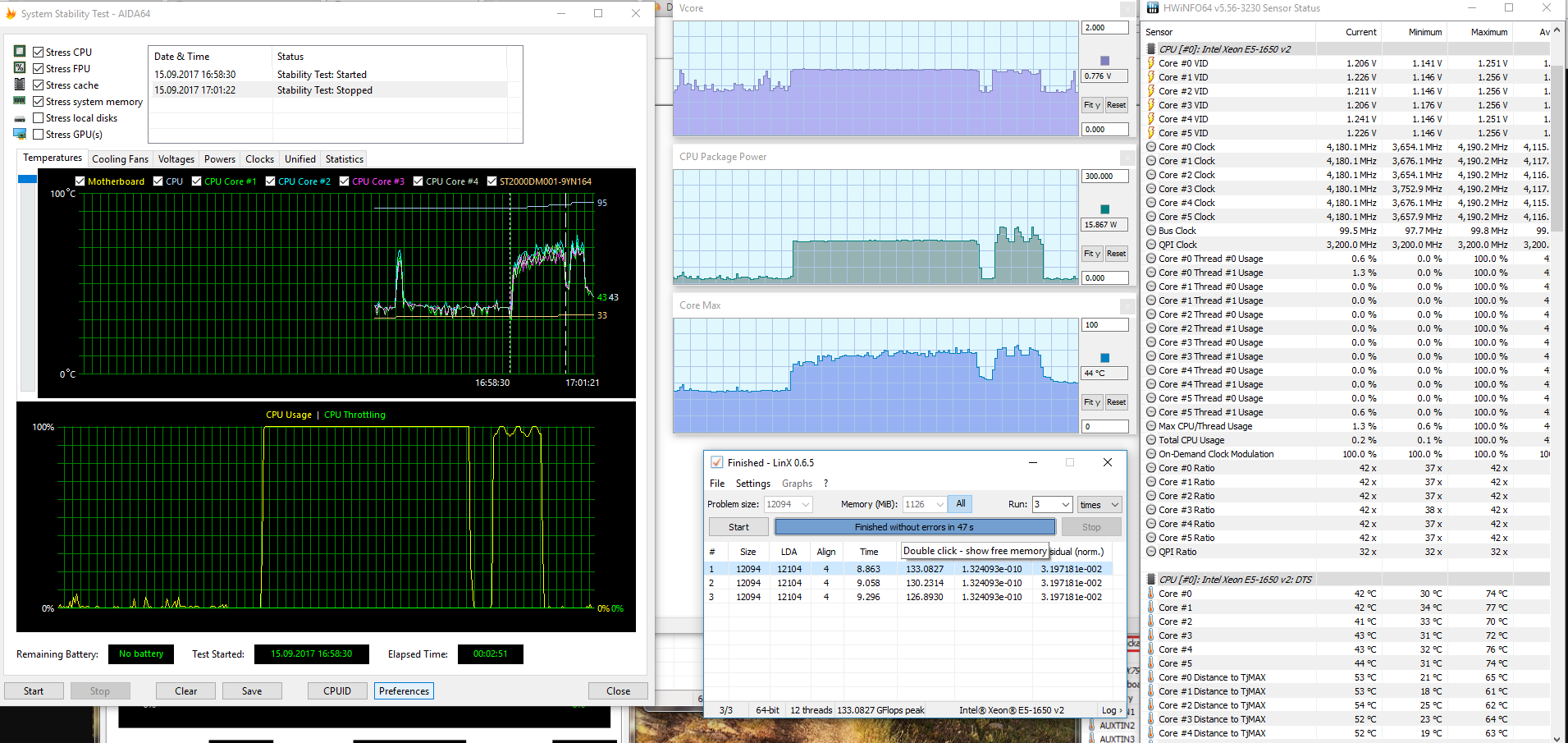The height and width of the screenshot is (743, 1568).
Task: Click the AIDA64 flame icon in title bar
Action: tap(11, 13)
